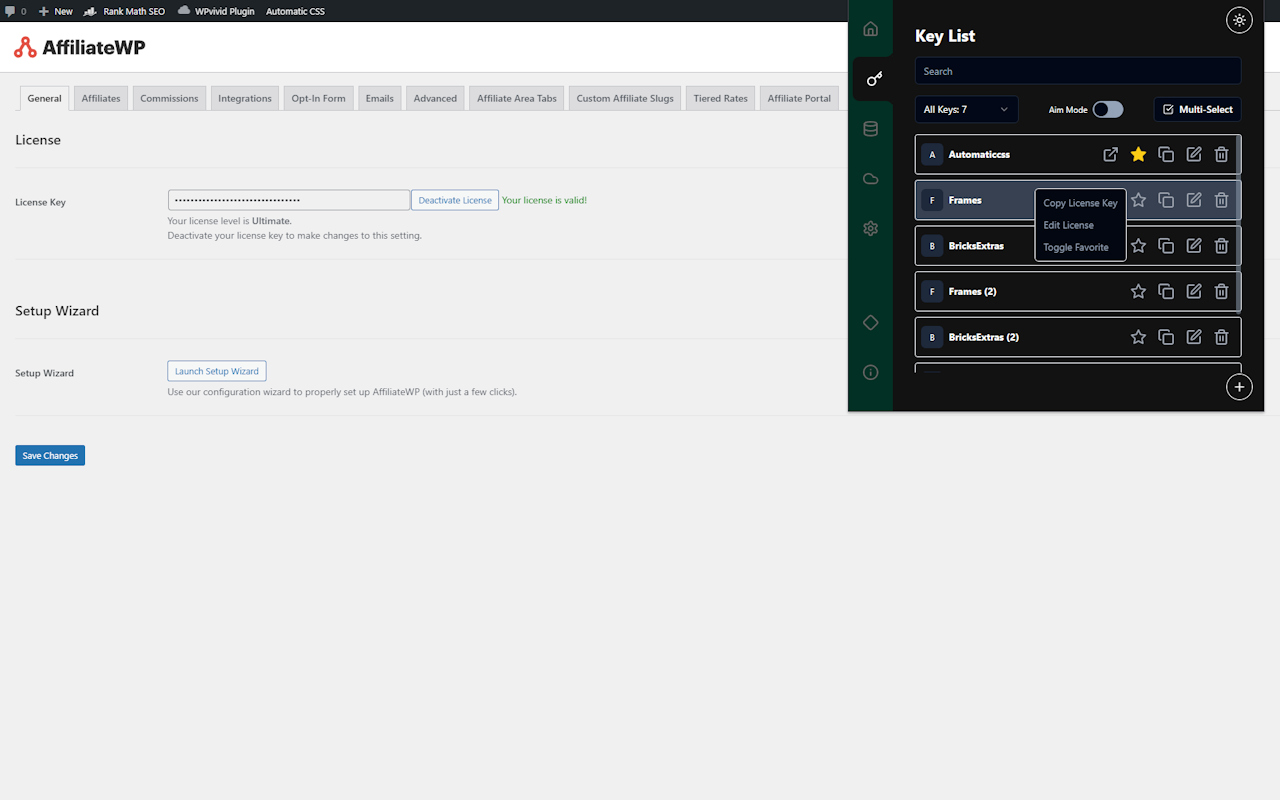The height and width of the screenshot is (800, 1280).
Task: Select the Automaticcss key row name
Action: pyautogui.click(x=979, y=154)
